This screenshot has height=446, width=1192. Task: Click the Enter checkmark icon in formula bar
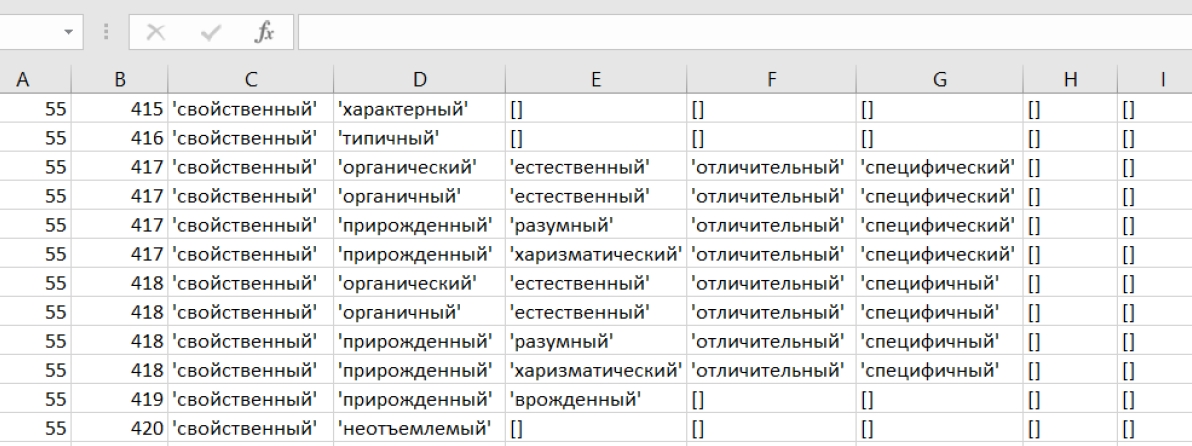211,35
